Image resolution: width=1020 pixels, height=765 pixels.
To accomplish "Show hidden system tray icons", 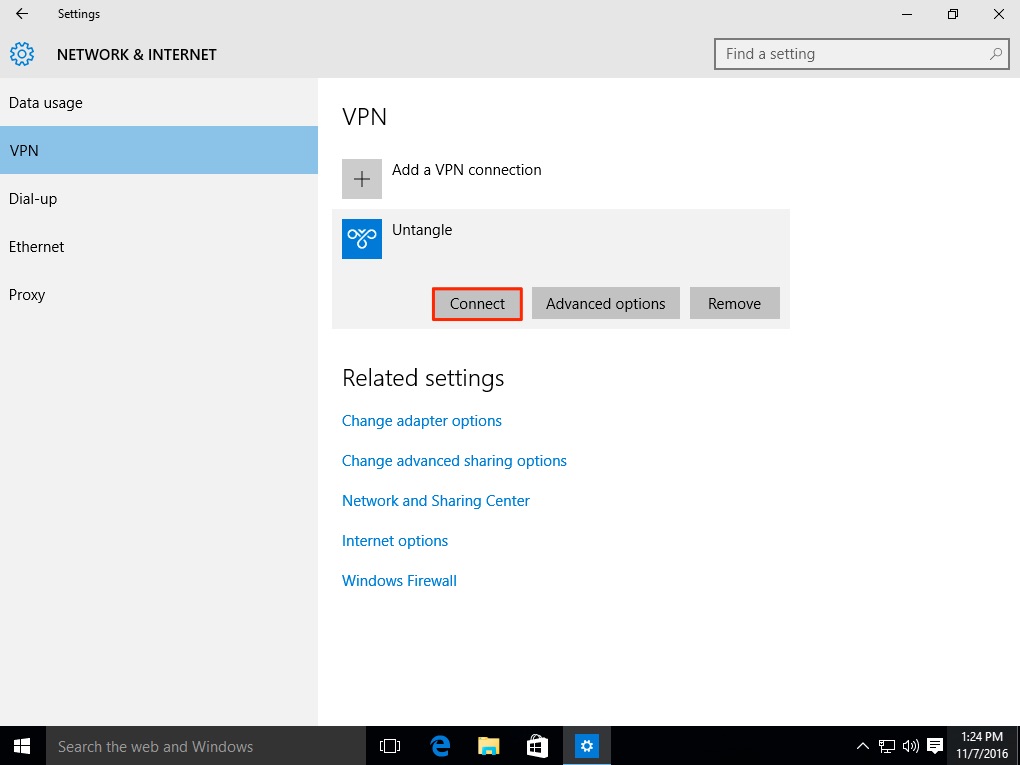I will pos(863,746).
